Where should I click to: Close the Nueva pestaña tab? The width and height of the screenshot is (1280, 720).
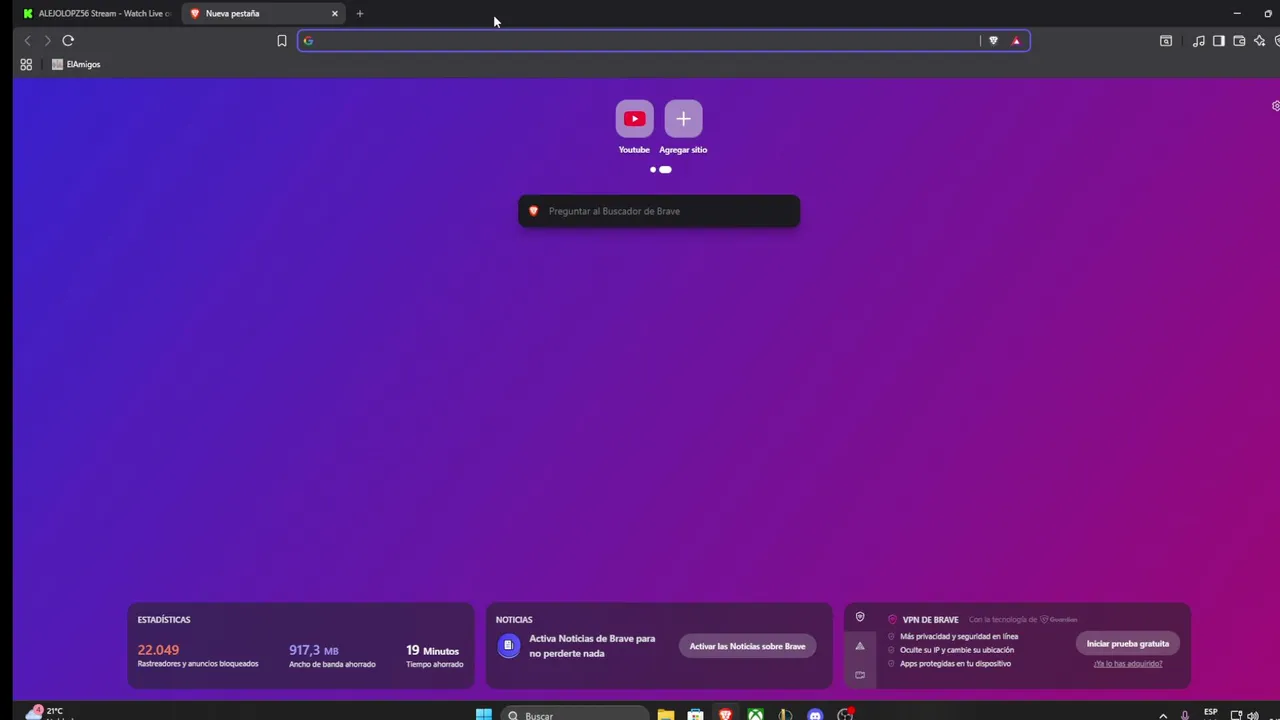click(335, 14)
